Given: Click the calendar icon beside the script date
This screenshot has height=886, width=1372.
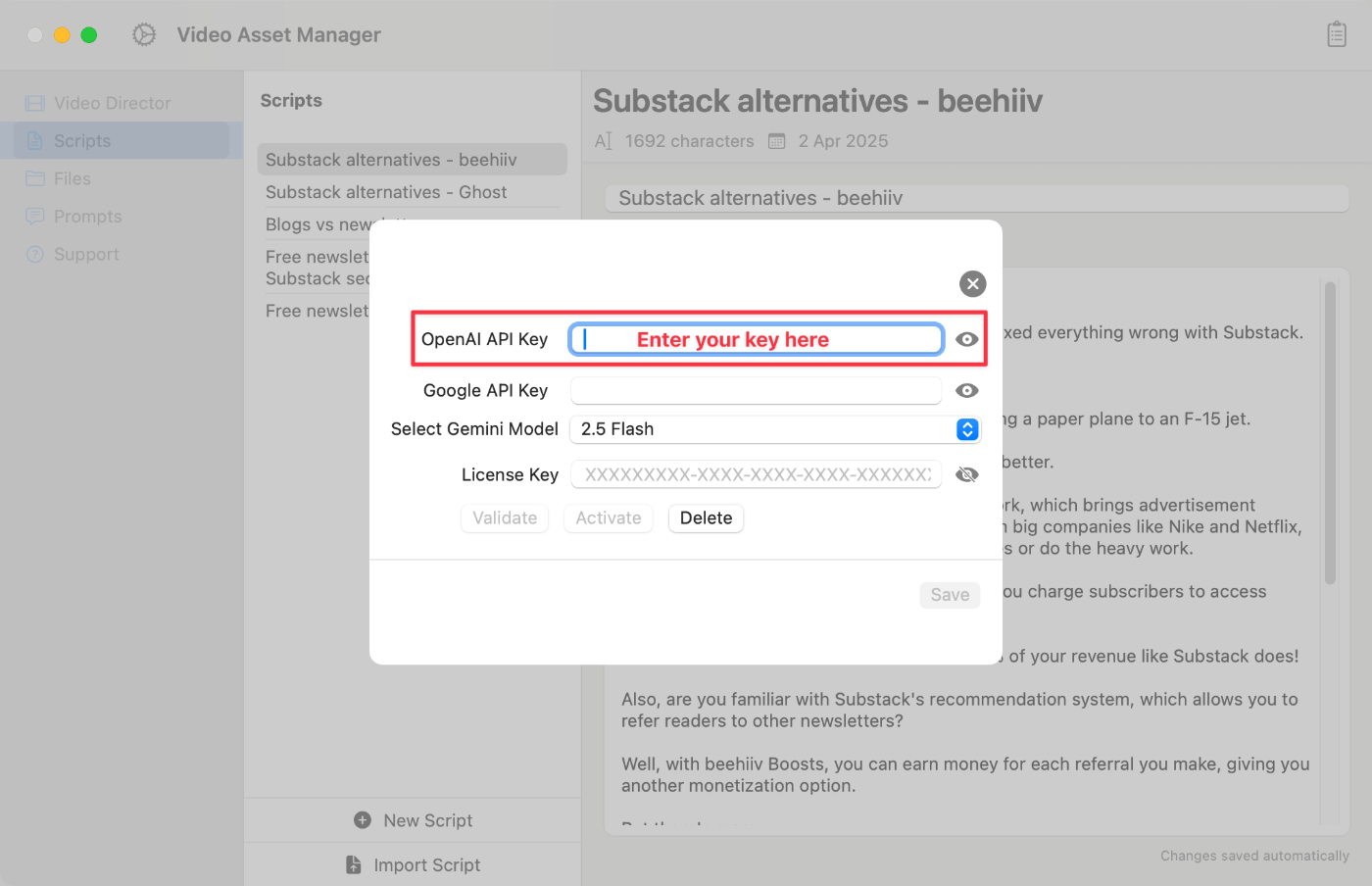Looking at the screenshot, I should (x=776, y=140).
